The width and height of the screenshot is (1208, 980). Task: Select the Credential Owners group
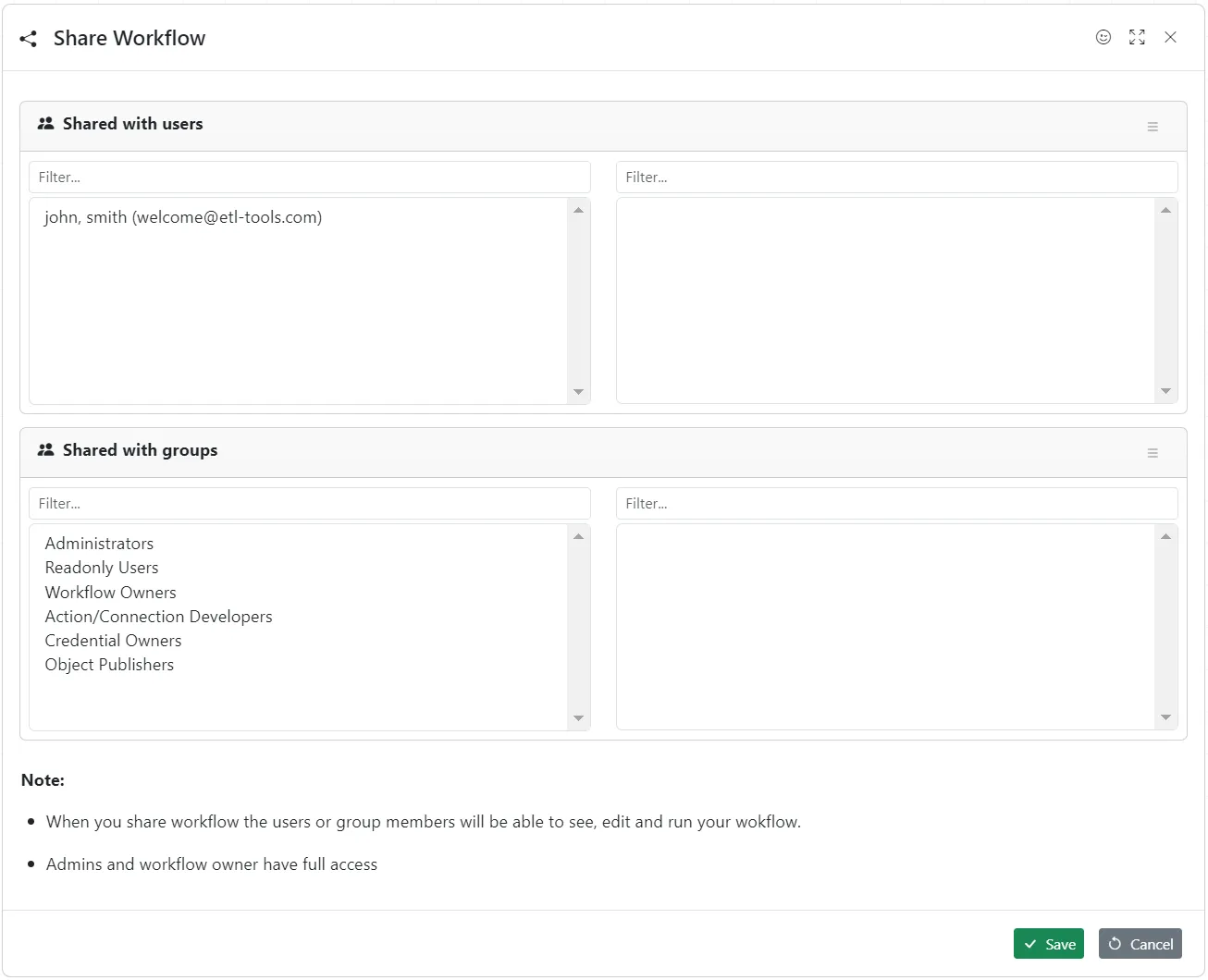click(x=113, y=641)
